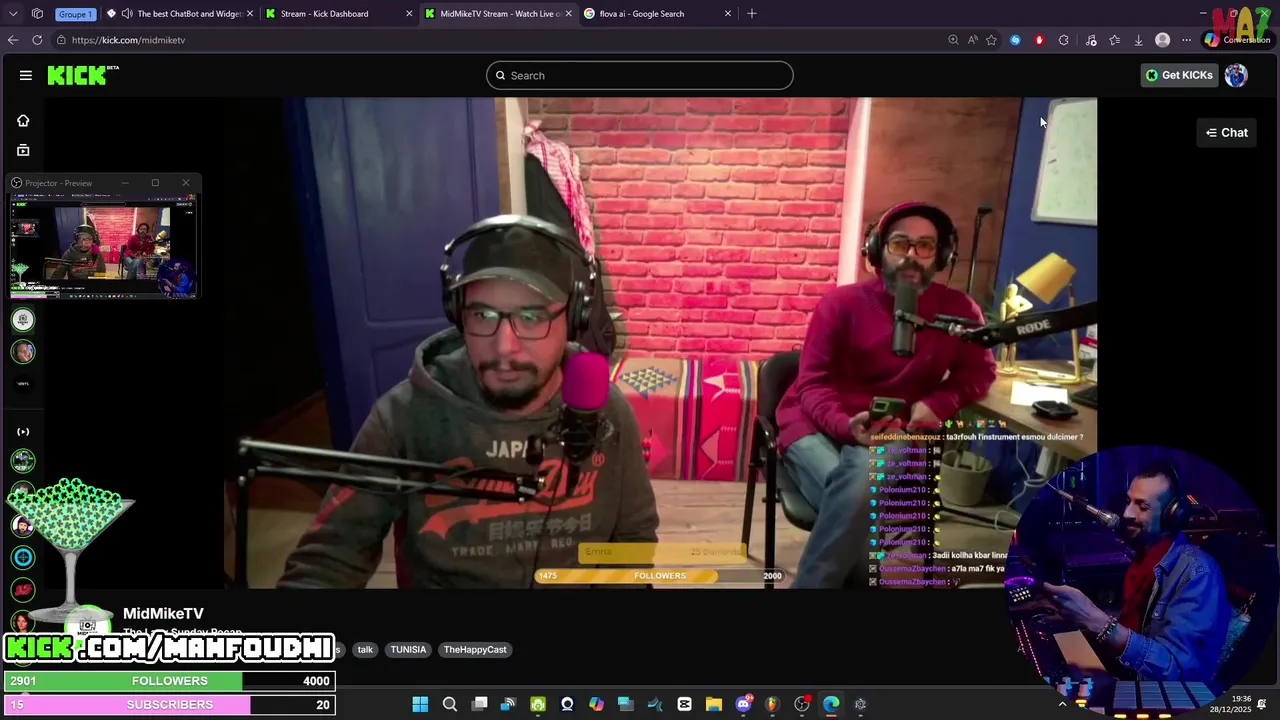Open Windows taskbar Search
Image resolution: width=1280 pixels, height=720 pixels.
pos(450,704)
